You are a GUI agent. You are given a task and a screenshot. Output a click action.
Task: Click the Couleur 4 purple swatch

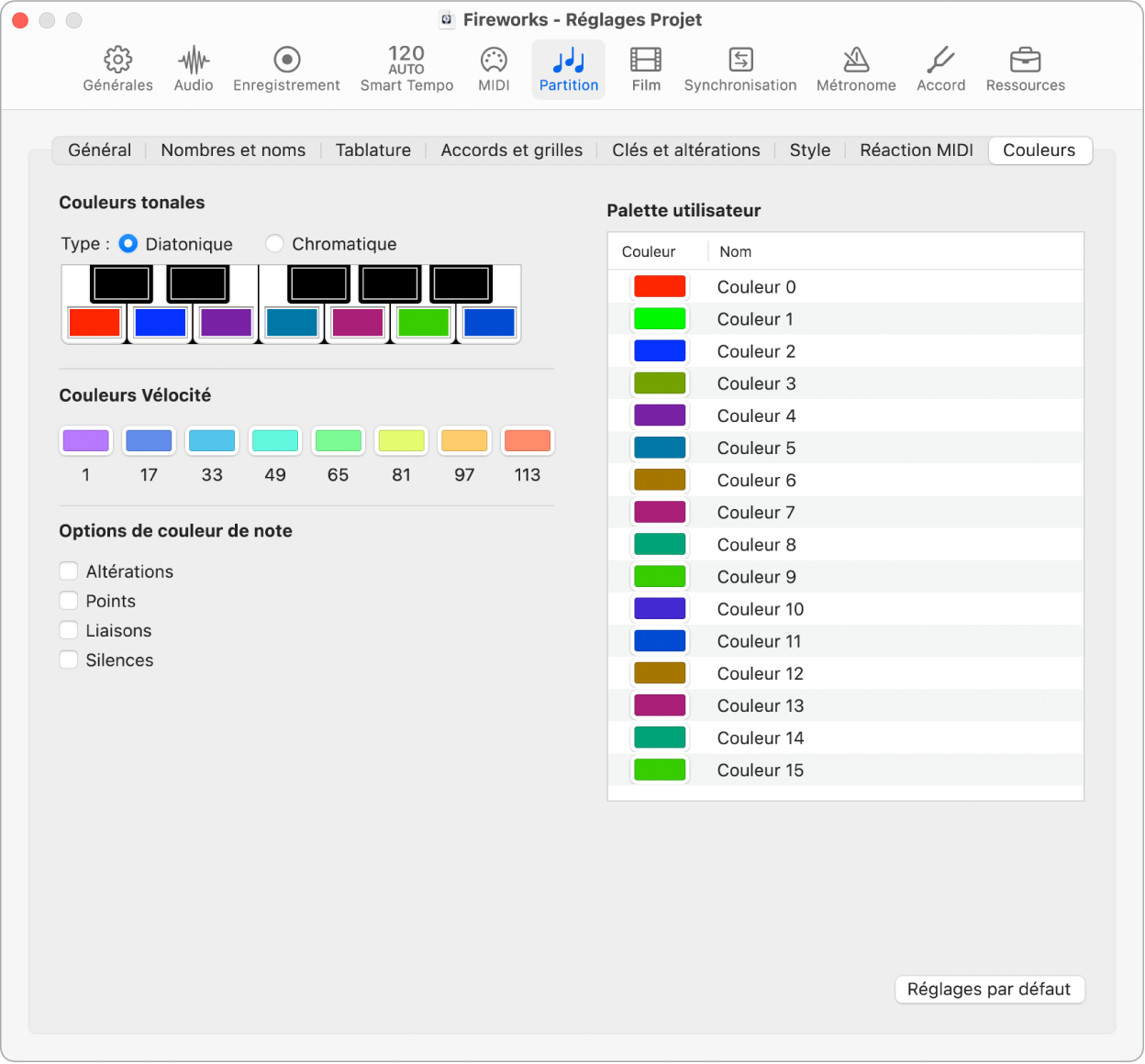(x=660, y=416)
